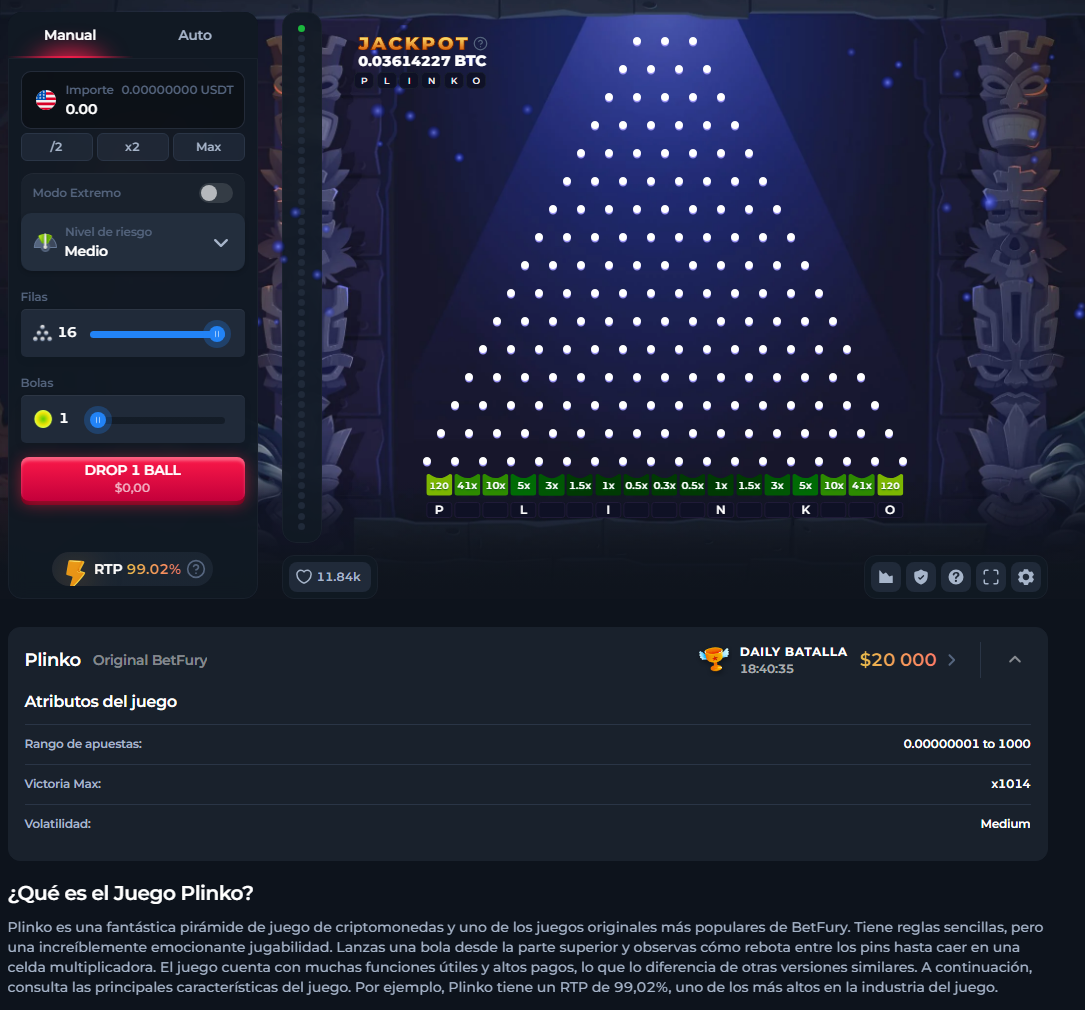Like the game with the heart icon
The image size is (1085, 1010).
329,577
